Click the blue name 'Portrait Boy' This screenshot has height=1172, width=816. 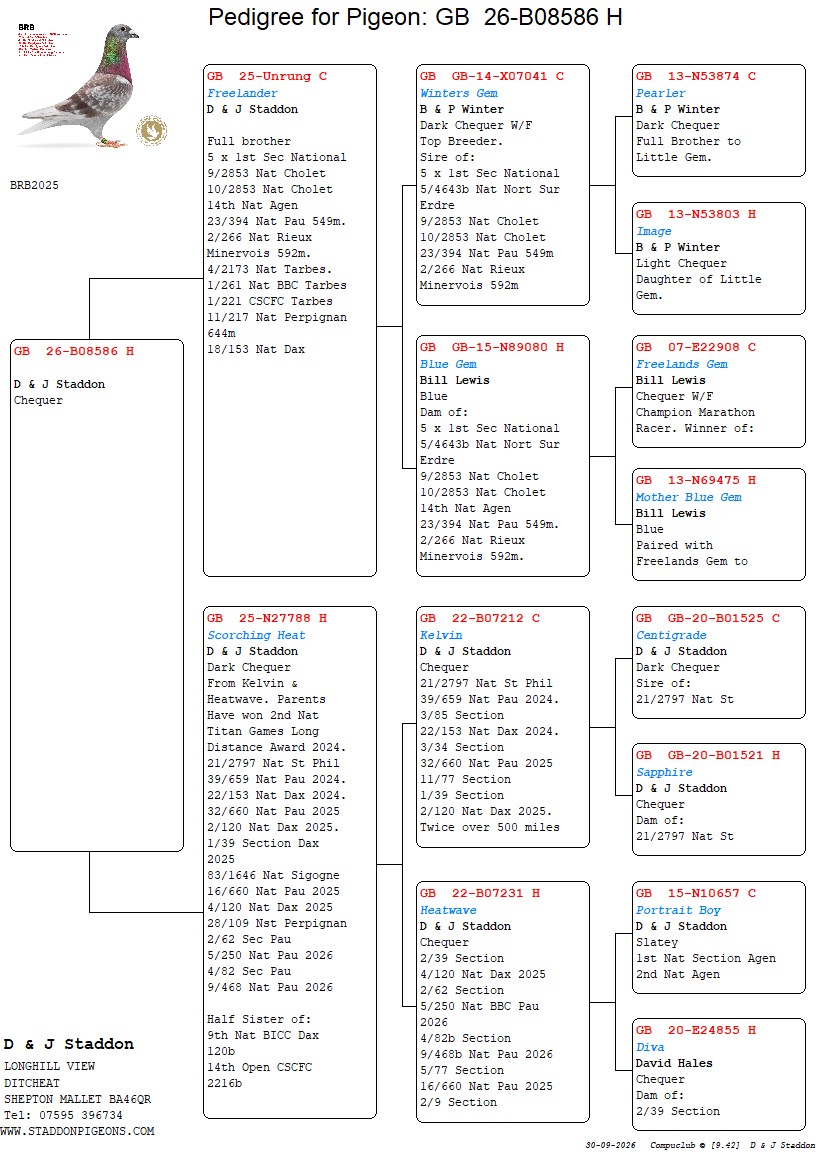679,910
